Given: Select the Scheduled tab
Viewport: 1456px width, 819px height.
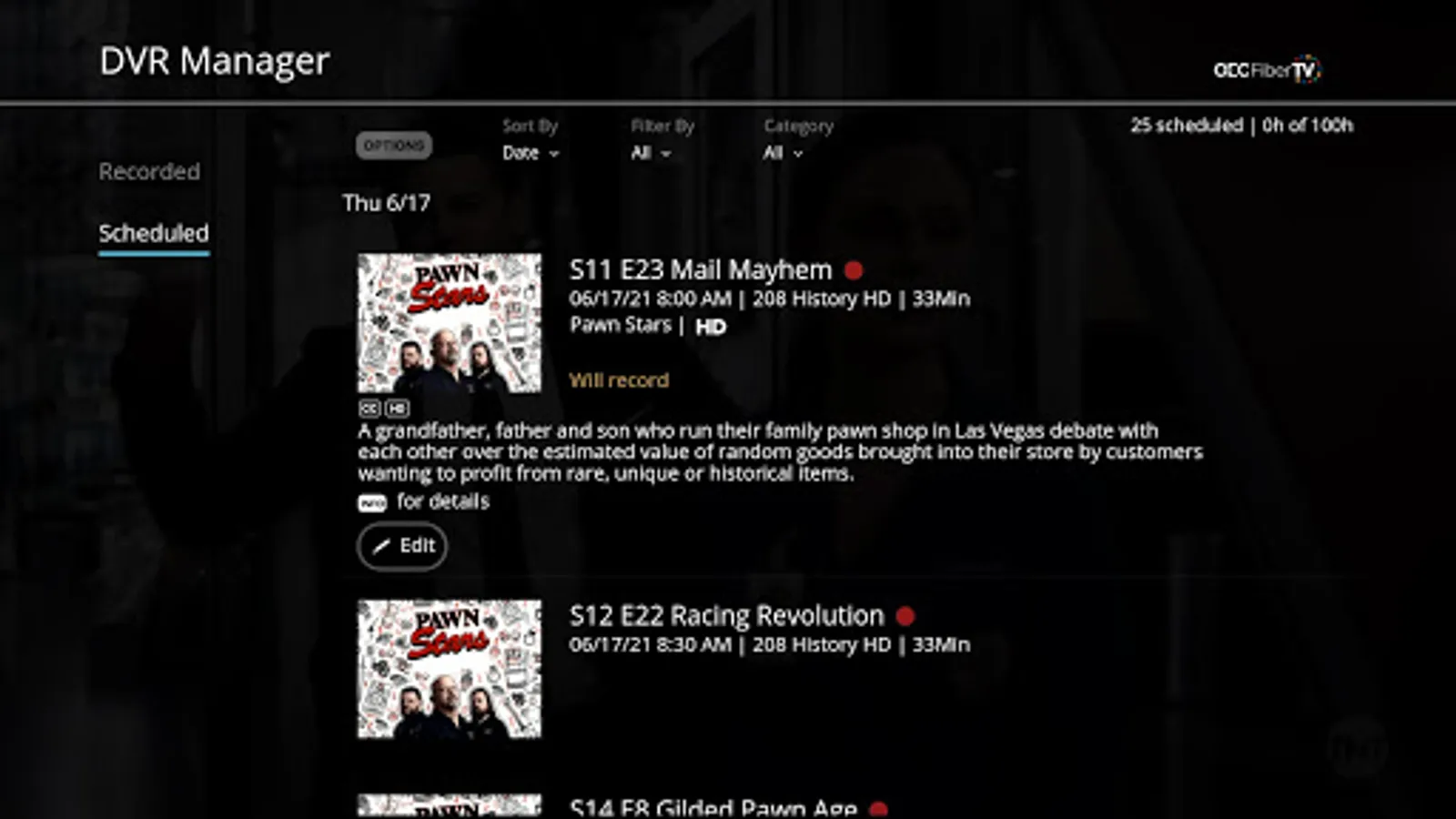Looking at the screenshot, I should point(154,233).
